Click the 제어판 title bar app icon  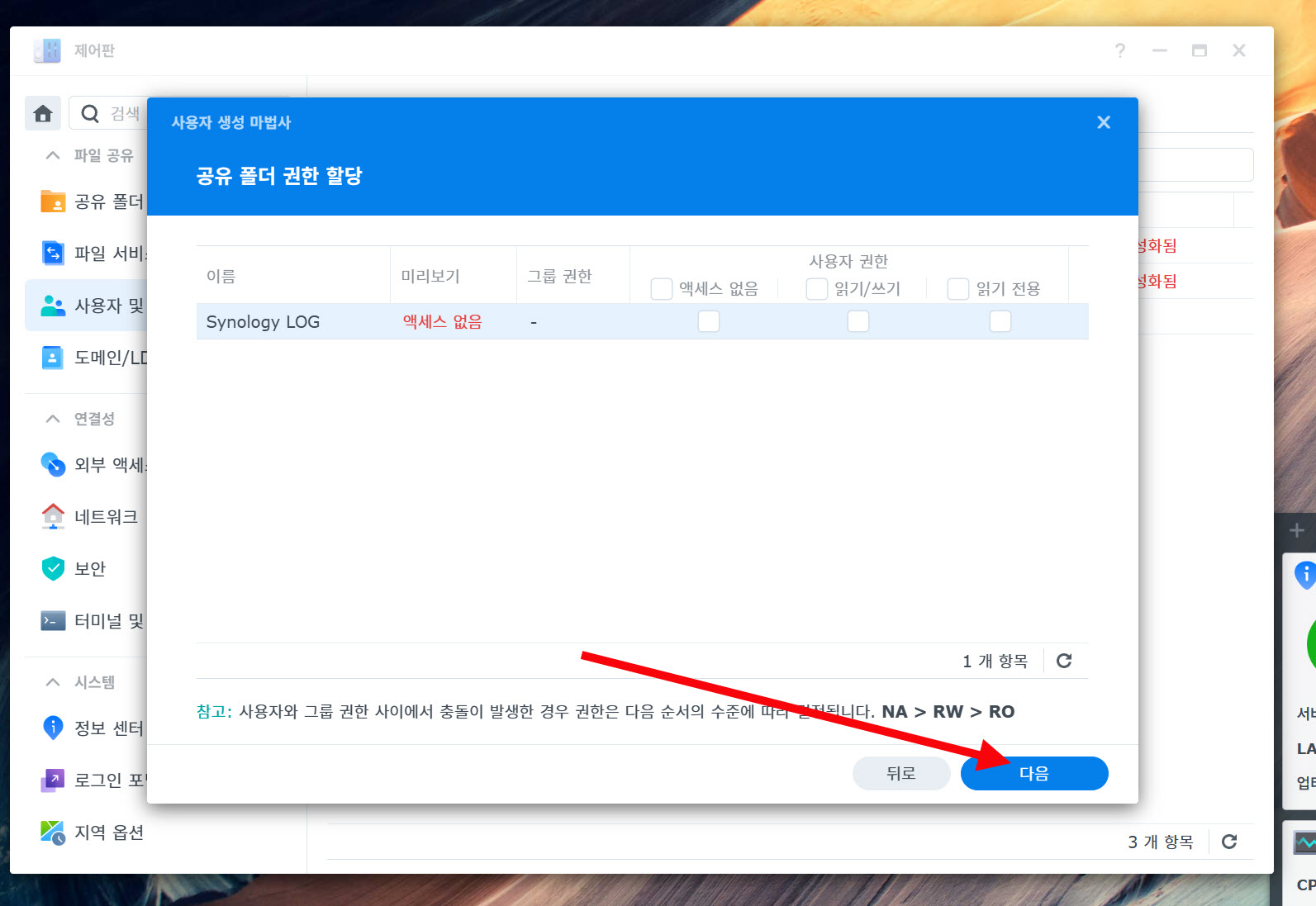coord(47,50)
